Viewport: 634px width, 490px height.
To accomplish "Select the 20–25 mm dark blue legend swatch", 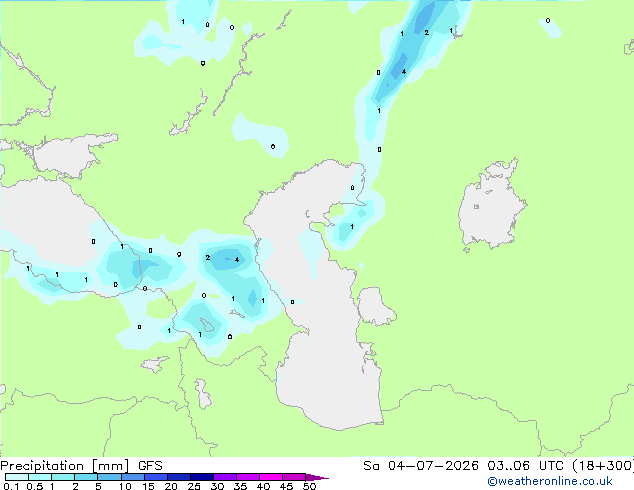I will pos(178,477).
